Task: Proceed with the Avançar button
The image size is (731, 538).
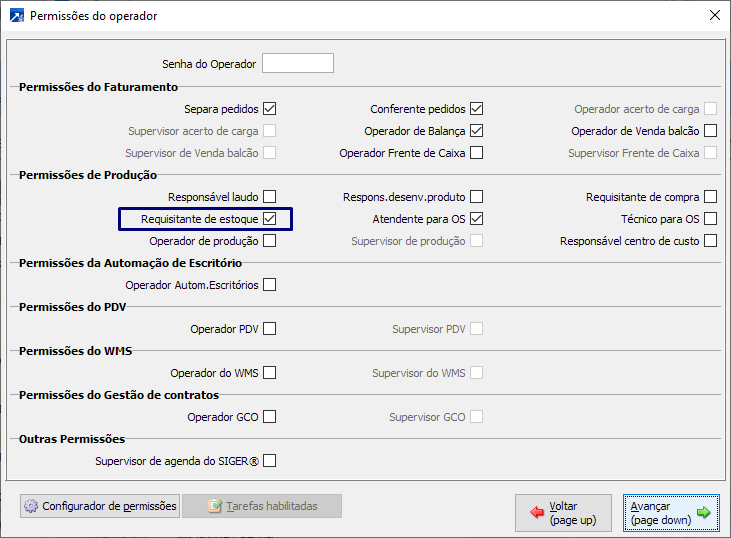Action: click(x=671, y=513)
